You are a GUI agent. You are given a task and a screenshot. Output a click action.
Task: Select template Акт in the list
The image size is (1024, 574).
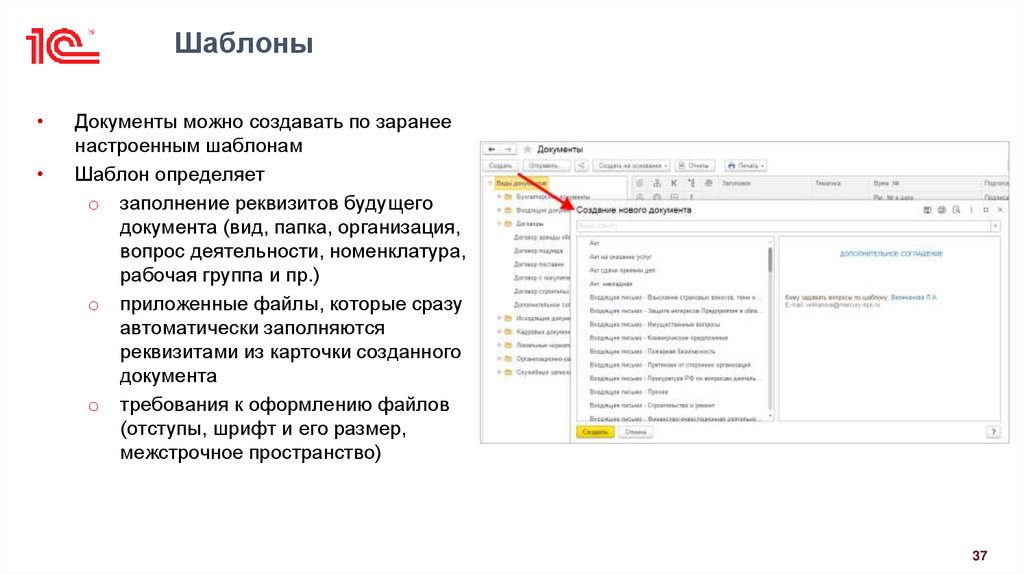click(594, 244)
